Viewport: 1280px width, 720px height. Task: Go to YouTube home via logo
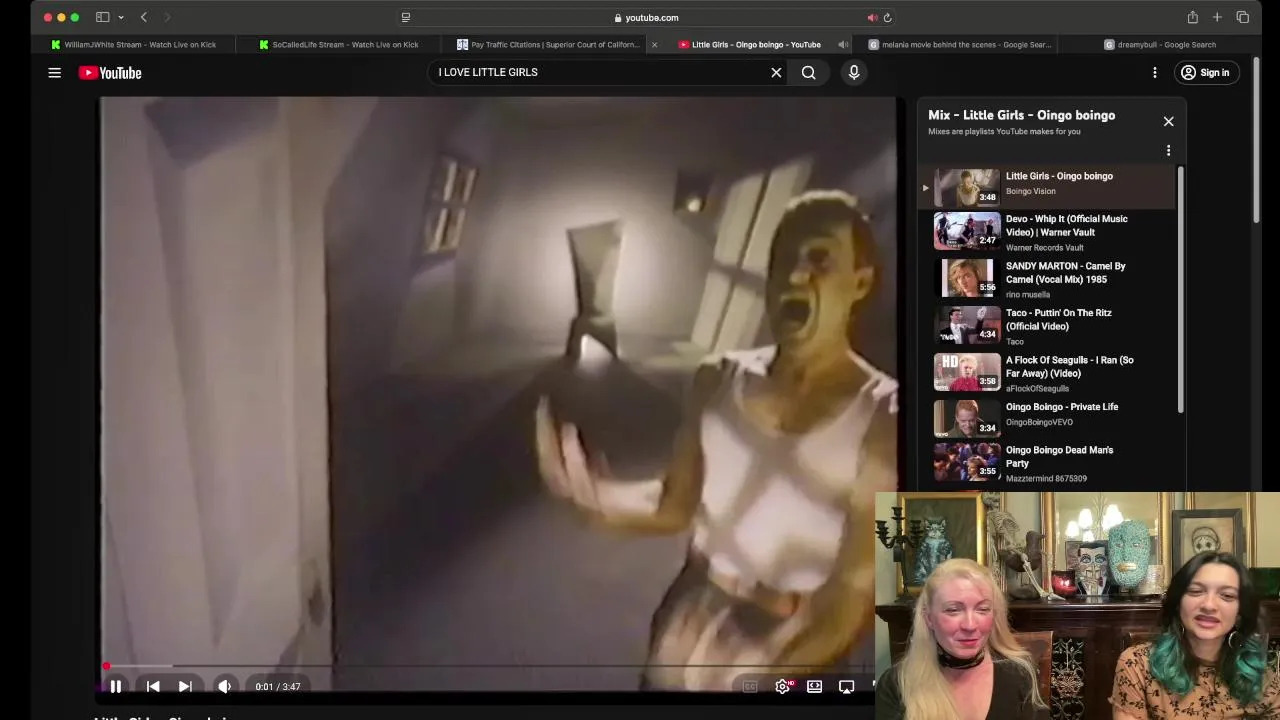pyautogui.click(x=110, y=73)
